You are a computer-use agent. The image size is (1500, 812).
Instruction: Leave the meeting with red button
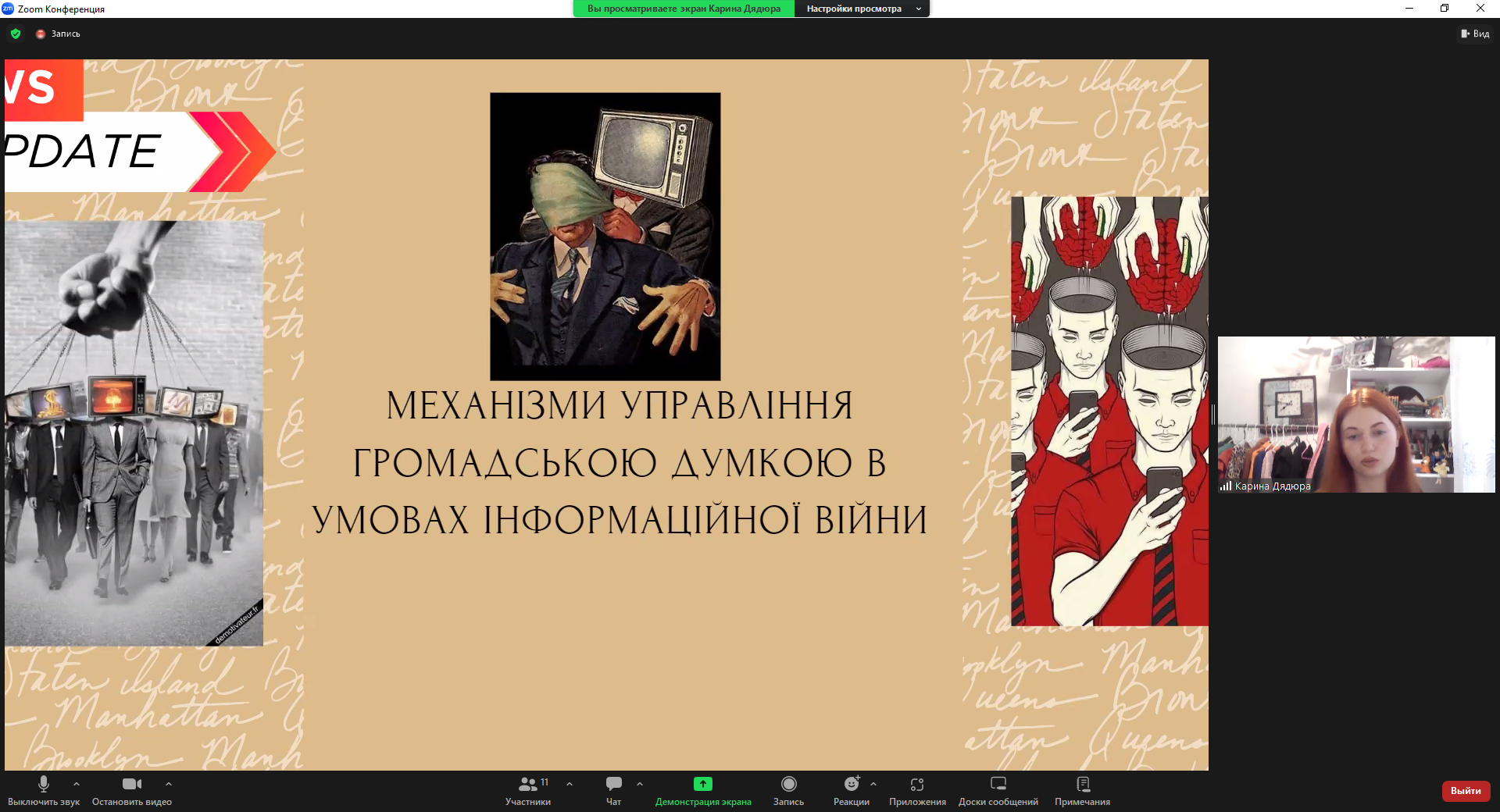click(x=1466, y=791)
